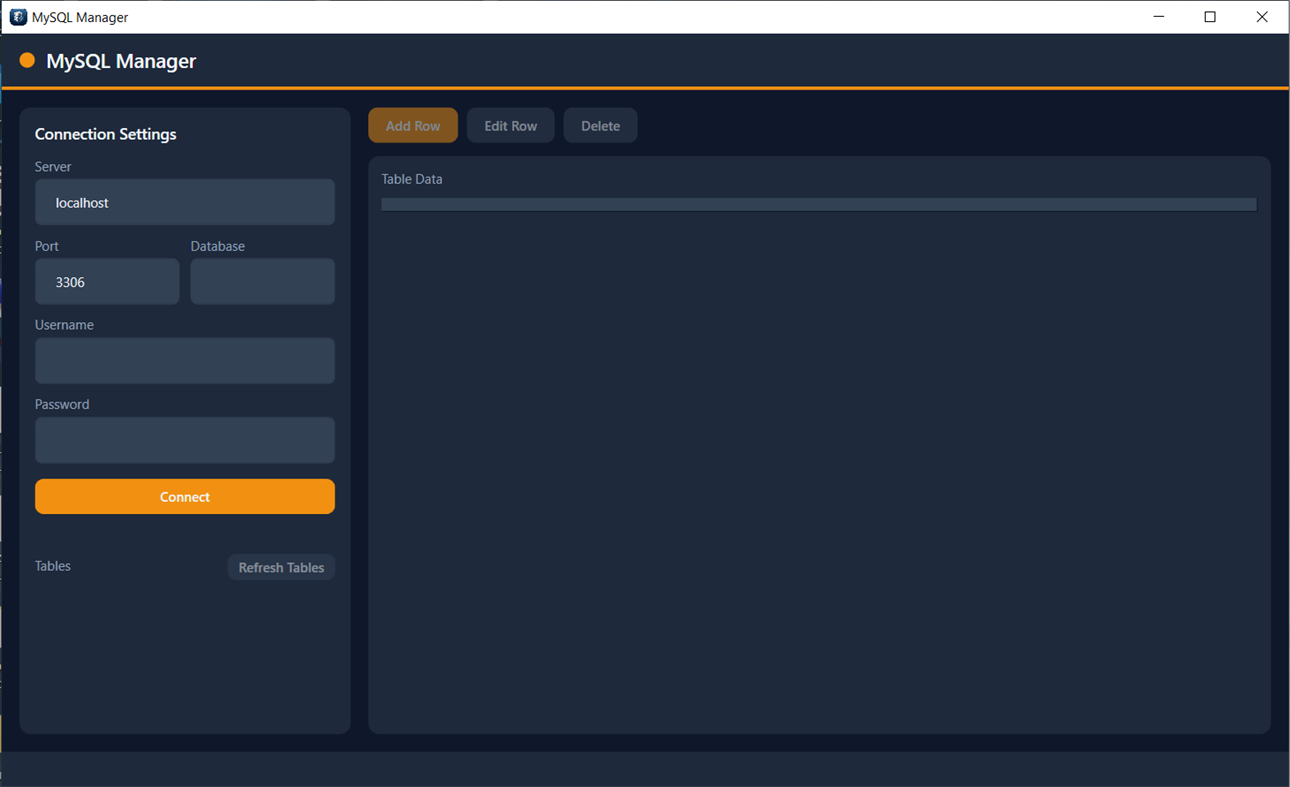Click the "MySQL Manager" header title
Viewport: 1290px width, 787px height.
coord(121,61)
